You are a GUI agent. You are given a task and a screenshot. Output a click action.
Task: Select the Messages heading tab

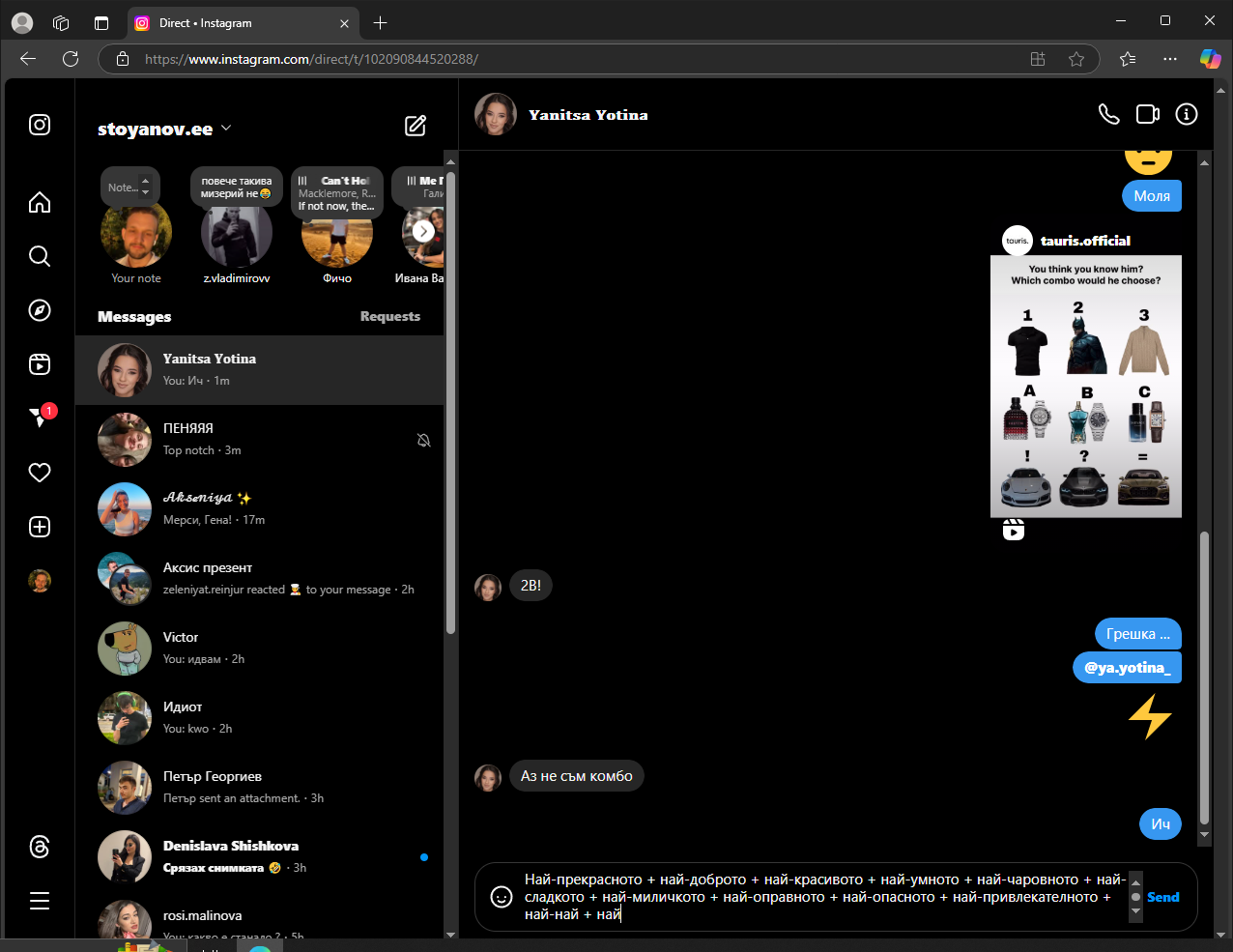(134, 316)
